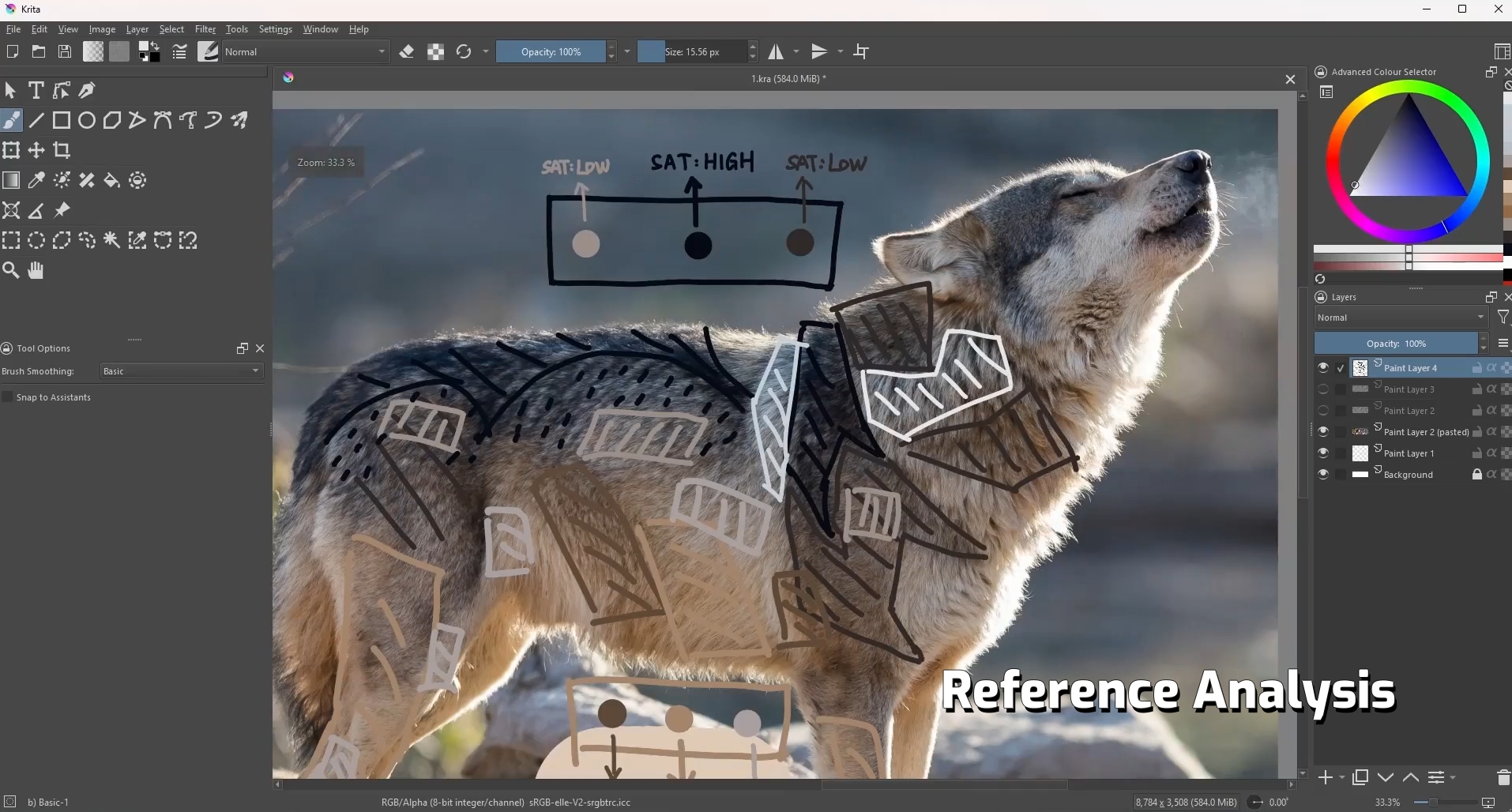The width and height of the screenshot is (1512, 812).
Task: Pick the Colour Sampler eyedropper tool
Action: (36, 180)
